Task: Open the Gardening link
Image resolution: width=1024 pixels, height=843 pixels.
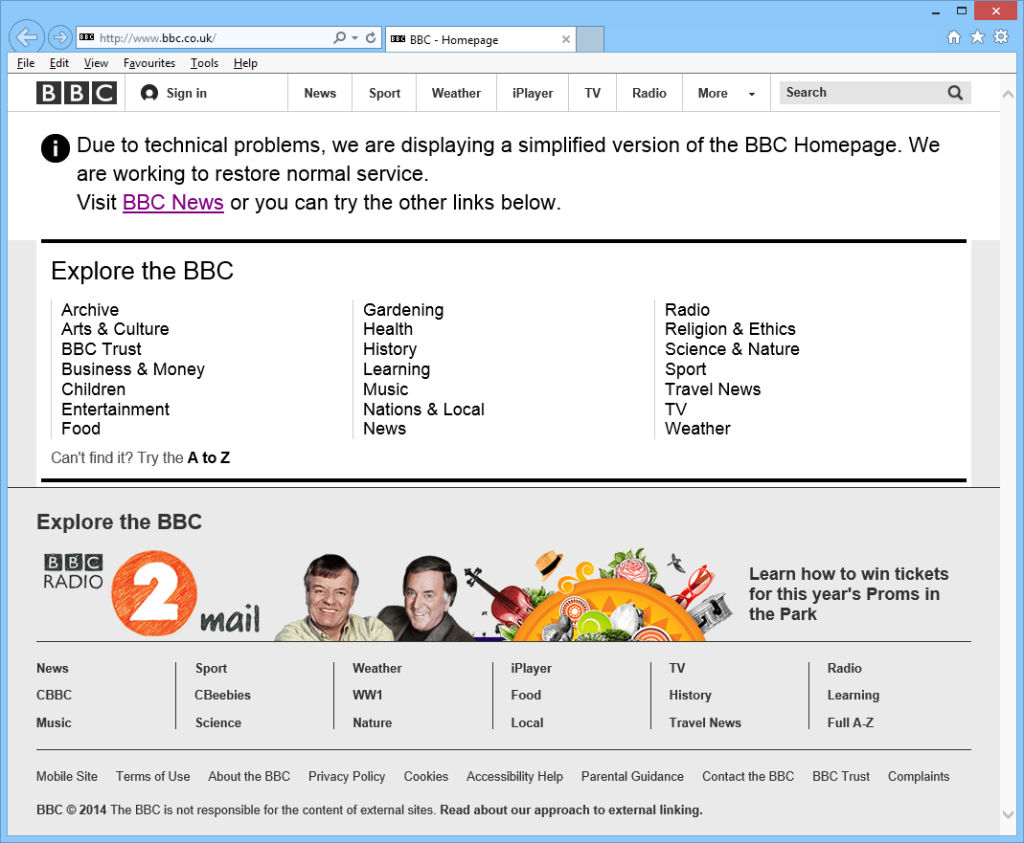Action: pyautogui.click(x=403, y=310)
